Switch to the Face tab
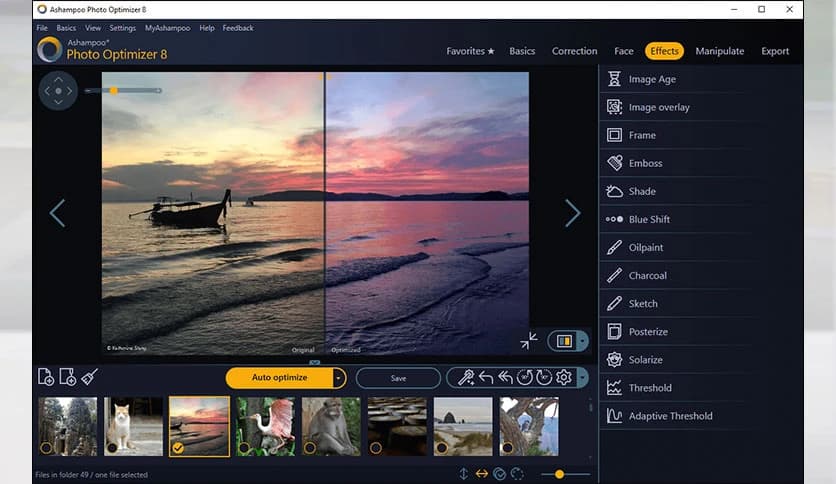Image resolution: width=836 pixels, height=484 pixels. (623, 51)
